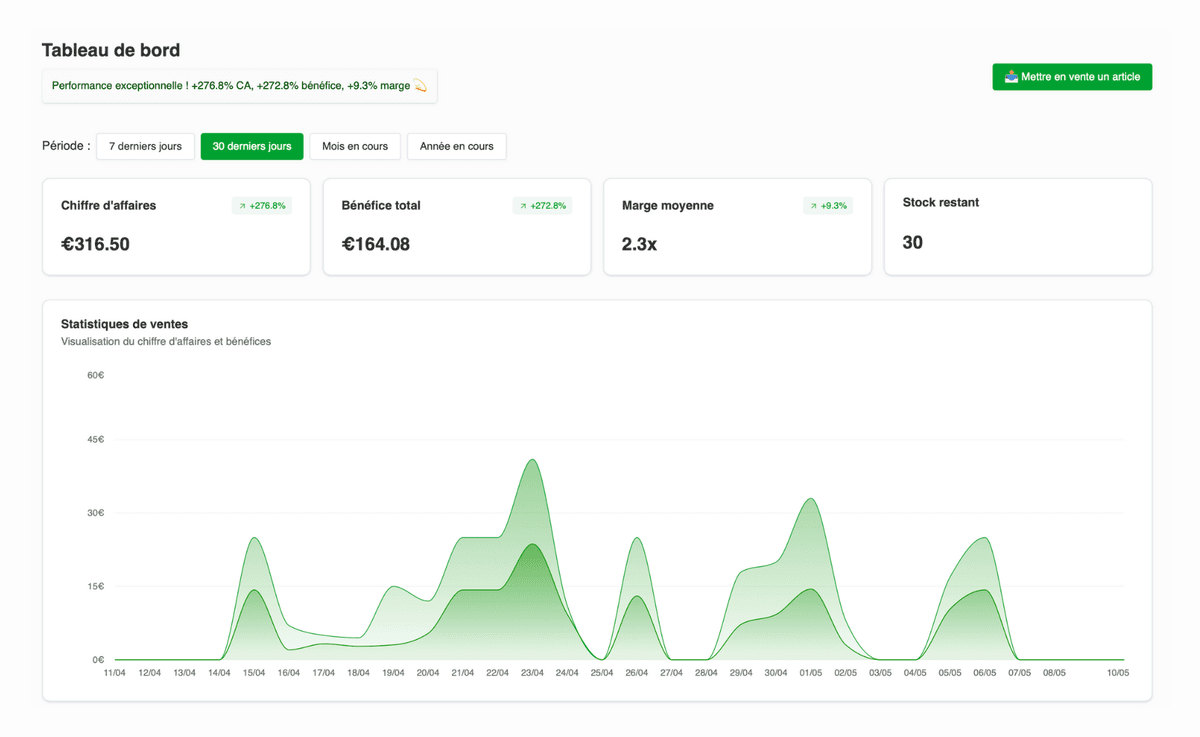1200x737 pixels.
Task: Select the "30 derniers jours" tab
Action: coord(251,146)
